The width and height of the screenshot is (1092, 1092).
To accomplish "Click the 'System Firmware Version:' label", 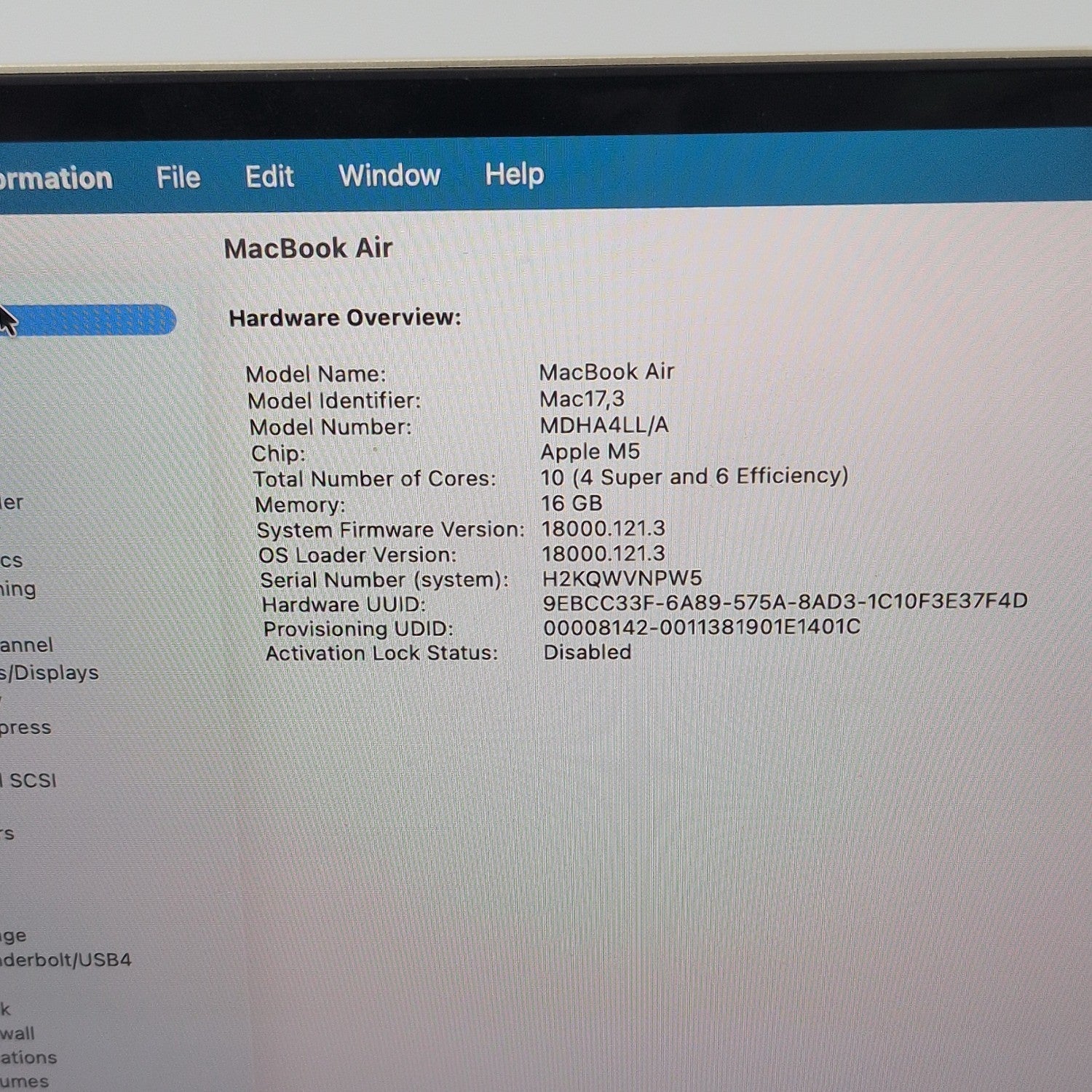I will [390, 530].
